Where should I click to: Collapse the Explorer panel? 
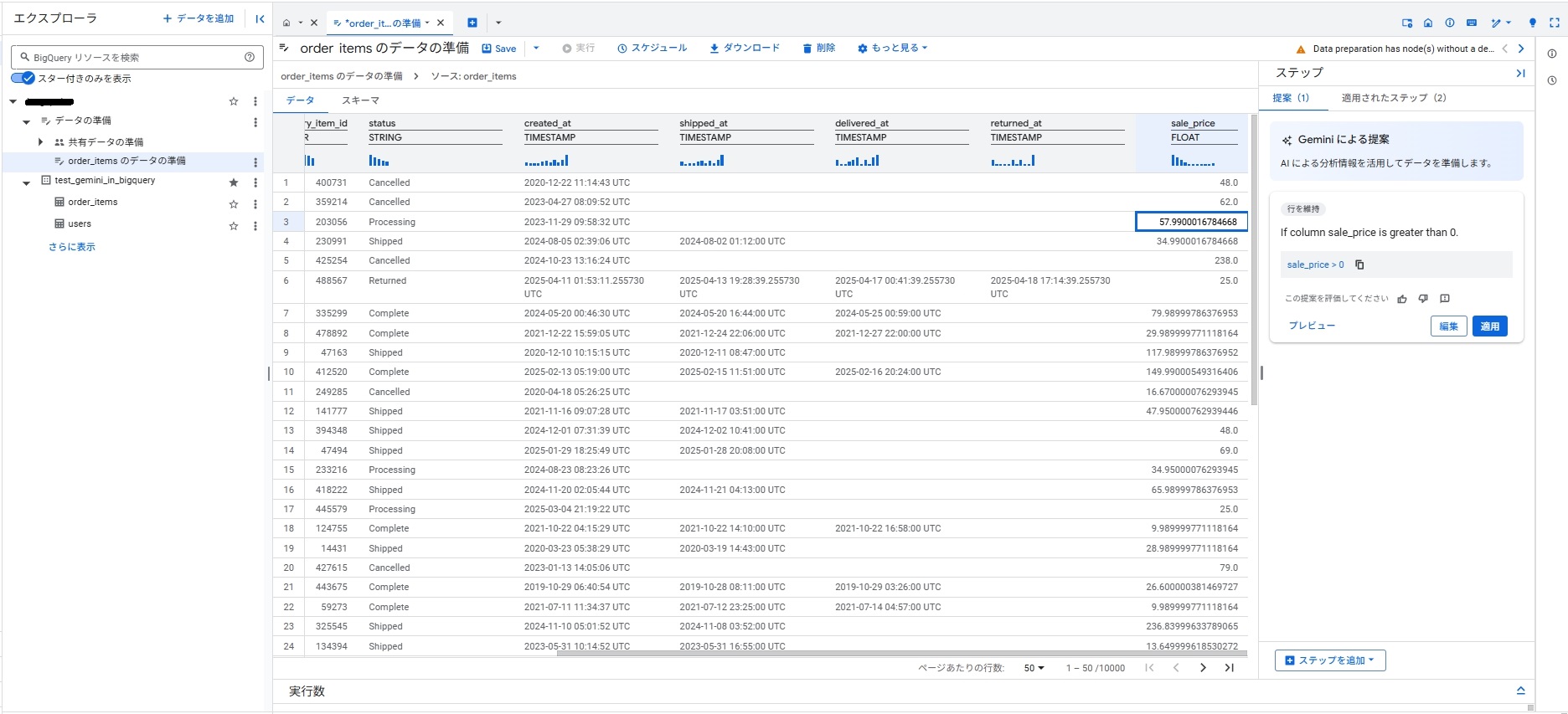click(x=260, y=18)
